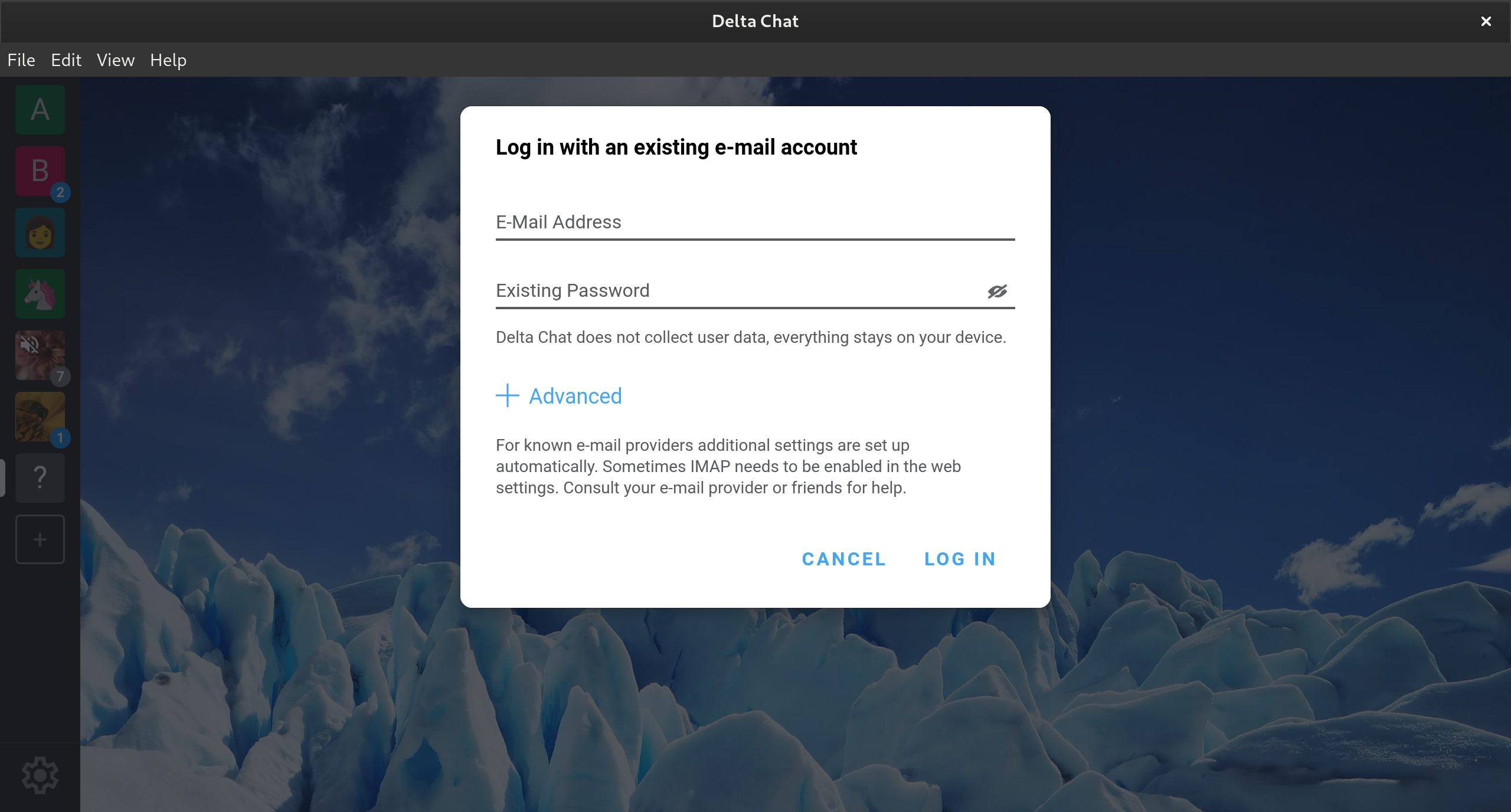Open the File menu
This screenshot has width=1511, height=812.
21,60
